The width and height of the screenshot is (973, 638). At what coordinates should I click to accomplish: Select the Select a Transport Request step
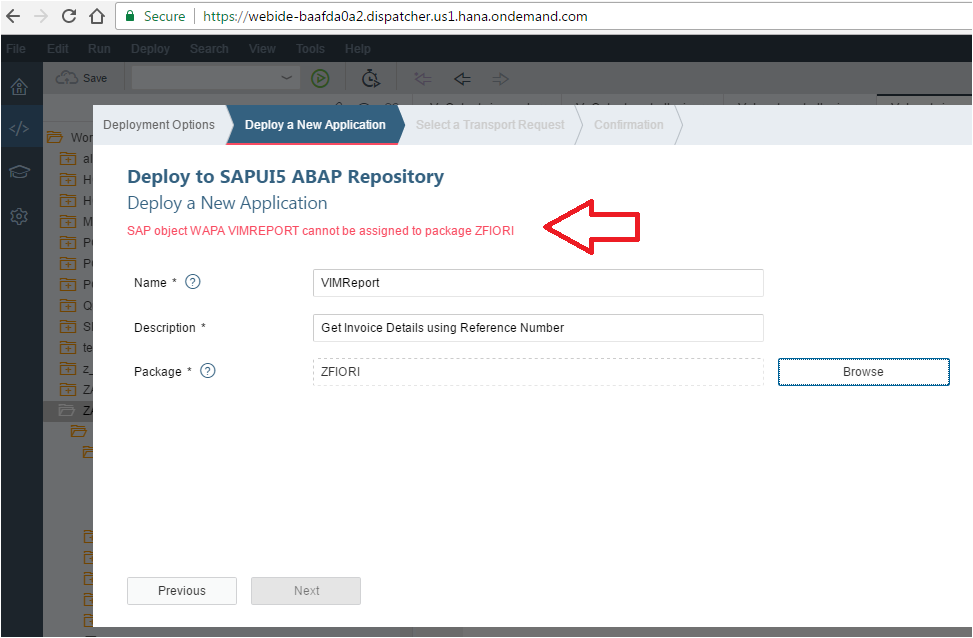tap(490, 125)
